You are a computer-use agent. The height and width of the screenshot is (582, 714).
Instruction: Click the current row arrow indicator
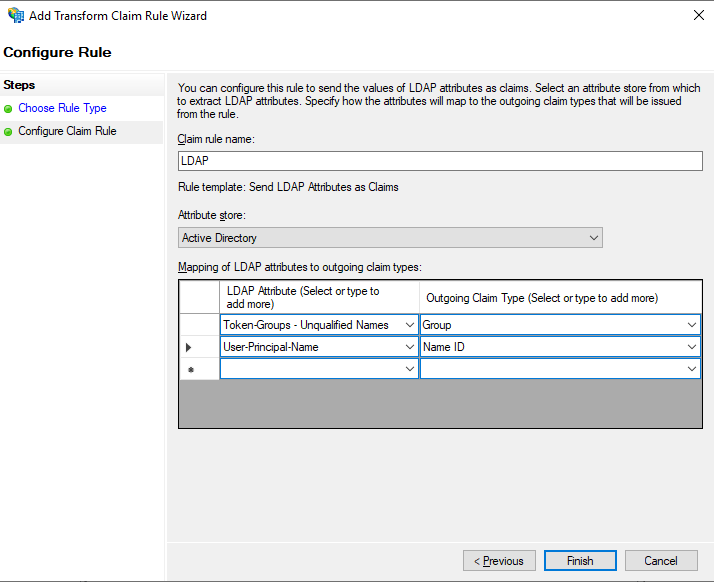190,347
